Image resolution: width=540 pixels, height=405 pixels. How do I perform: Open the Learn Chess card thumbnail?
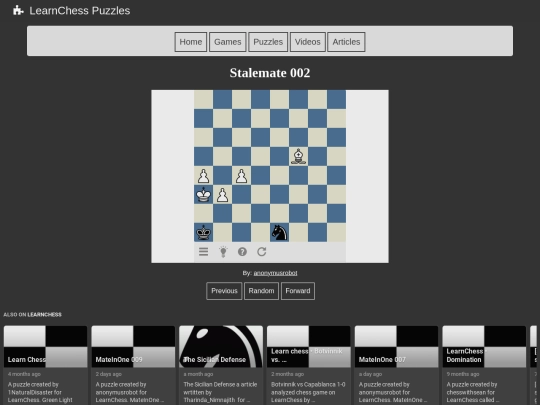tap(45, 346)
